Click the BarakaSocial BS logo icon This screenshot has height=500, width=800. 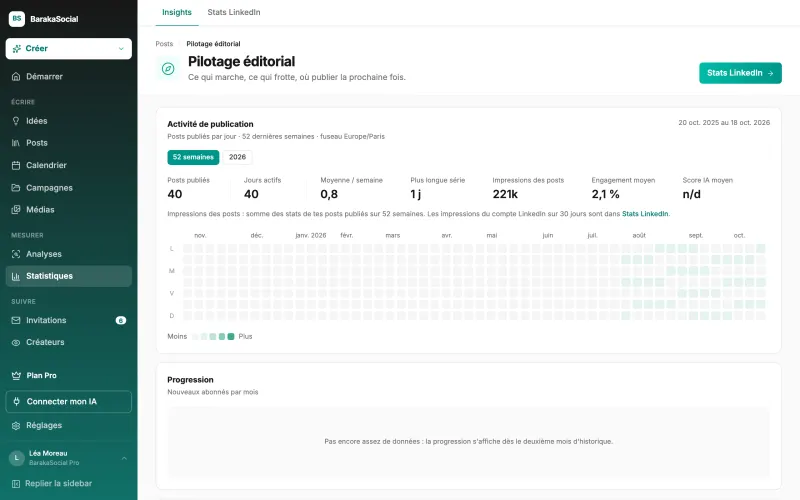pyautogui.click(x=17, y=19)
